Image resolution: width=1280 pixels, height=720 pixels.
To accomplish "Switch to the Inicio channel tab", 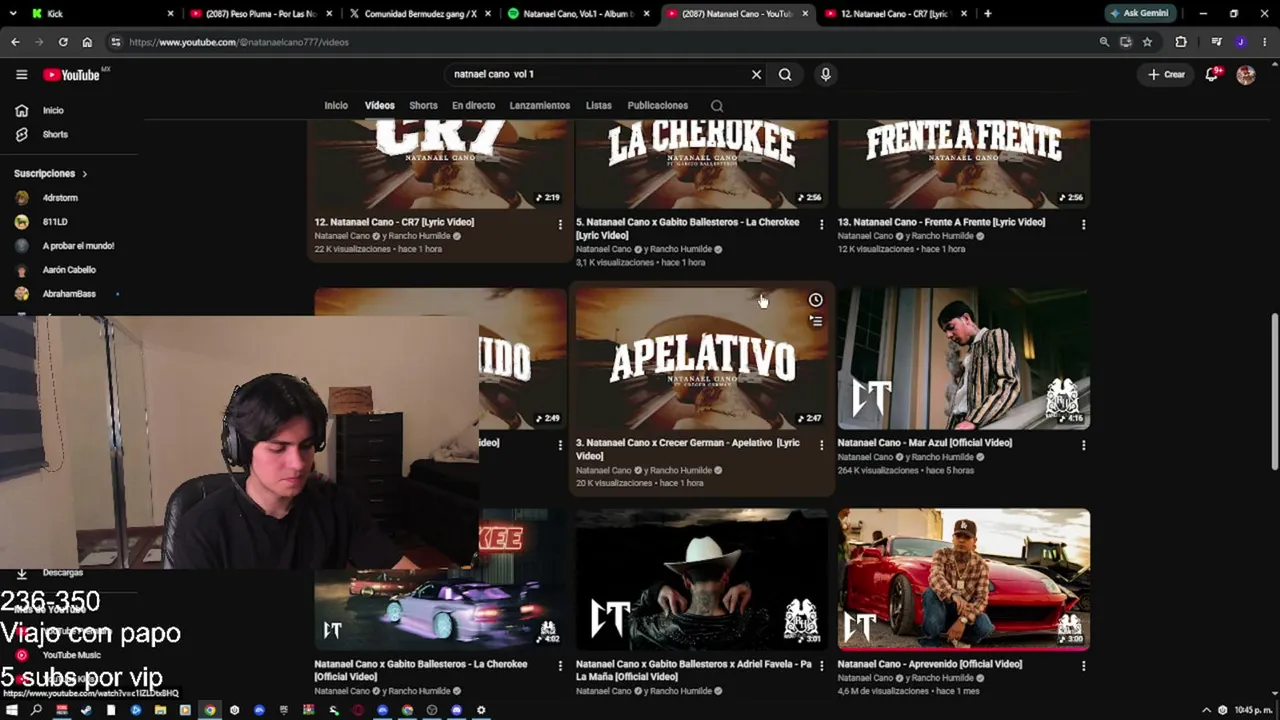I will pyautogui.click(x=336, y=105).
